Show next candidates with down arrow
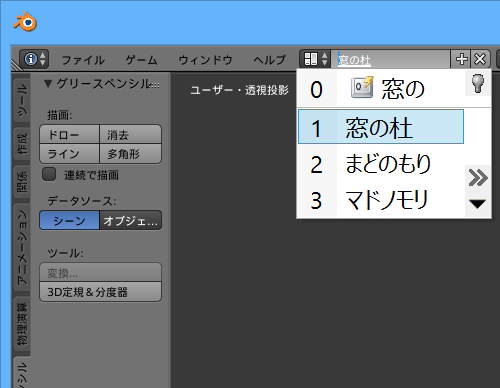The height and width of the screenshot is (388, 500). 477,204
